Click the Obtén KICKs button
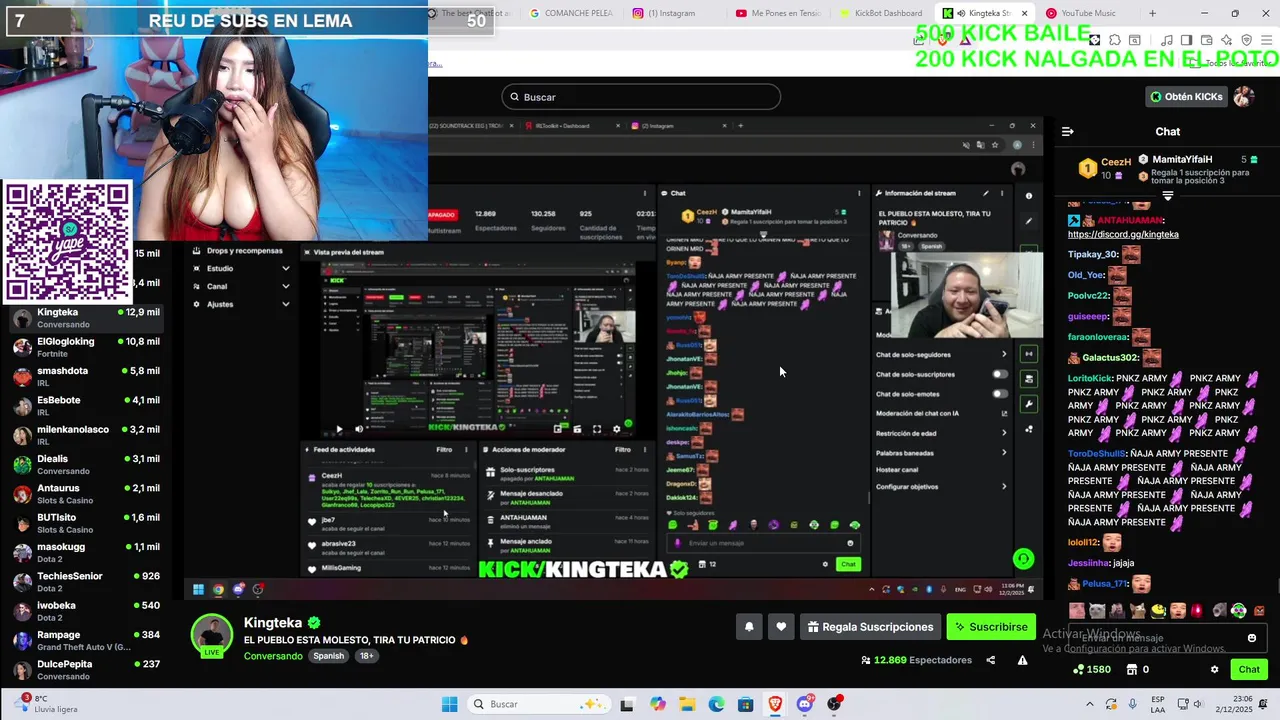This screenshot has height=720, width=1280. tap(1187, 97)
